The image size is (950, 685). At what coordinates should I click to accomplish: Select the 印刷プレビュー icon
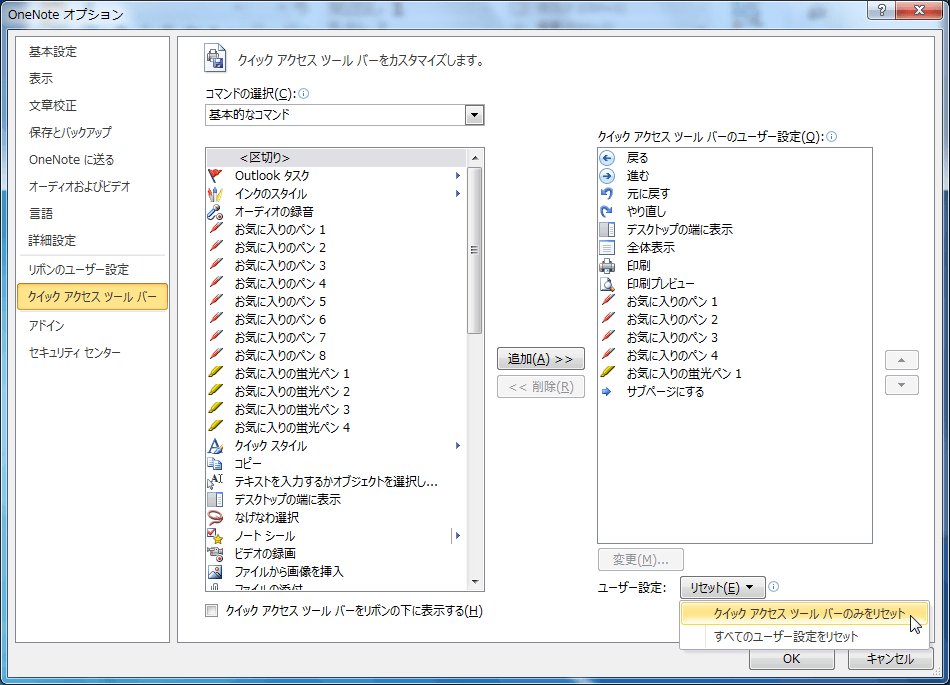[607, 283]
